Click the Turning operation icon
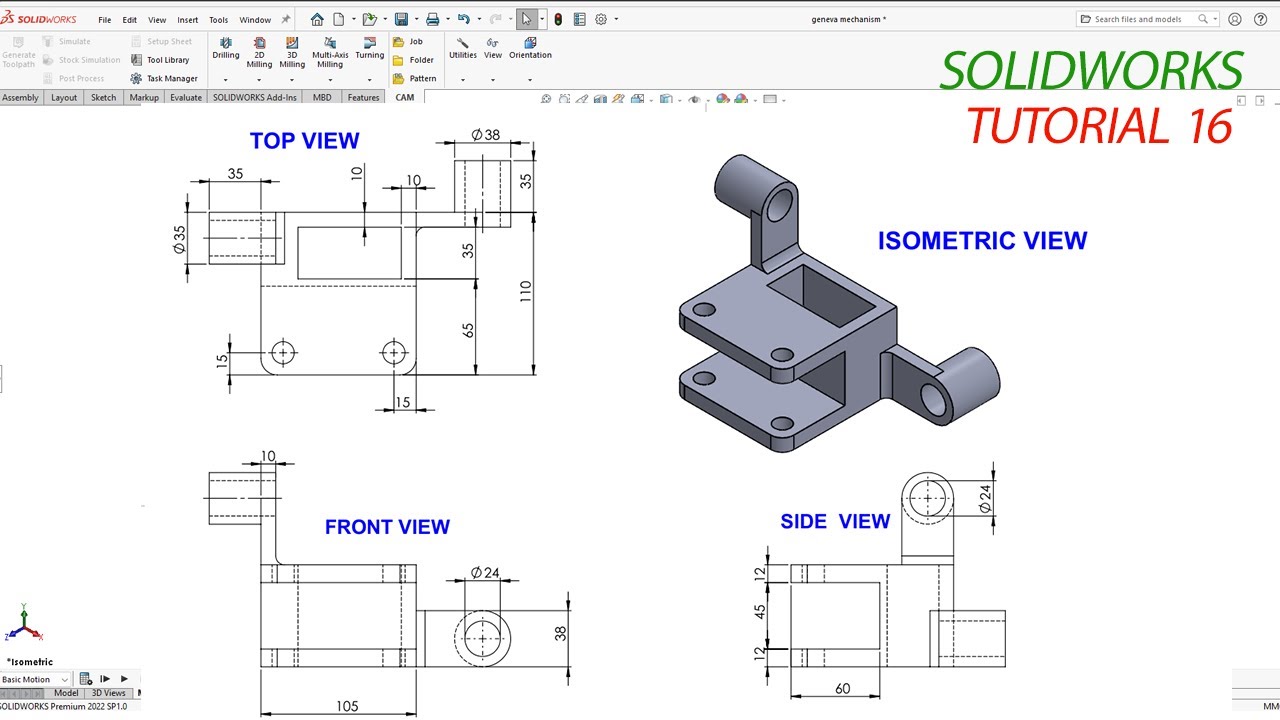1280x720 pixels. click(x=369, y=43)
